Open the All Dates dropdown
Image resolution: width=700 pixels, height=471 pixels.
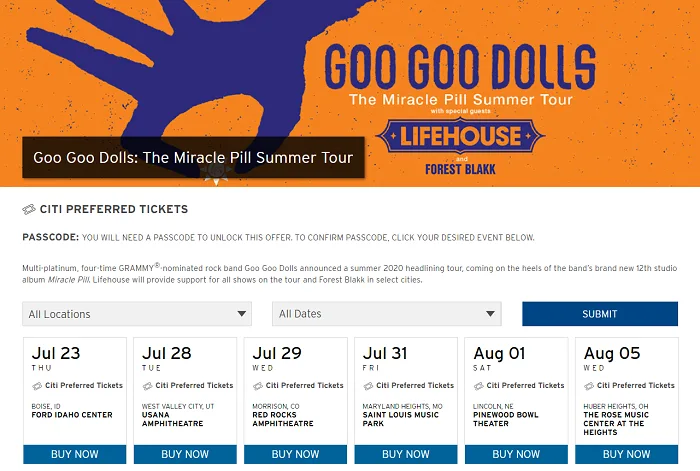coord(385,314)
